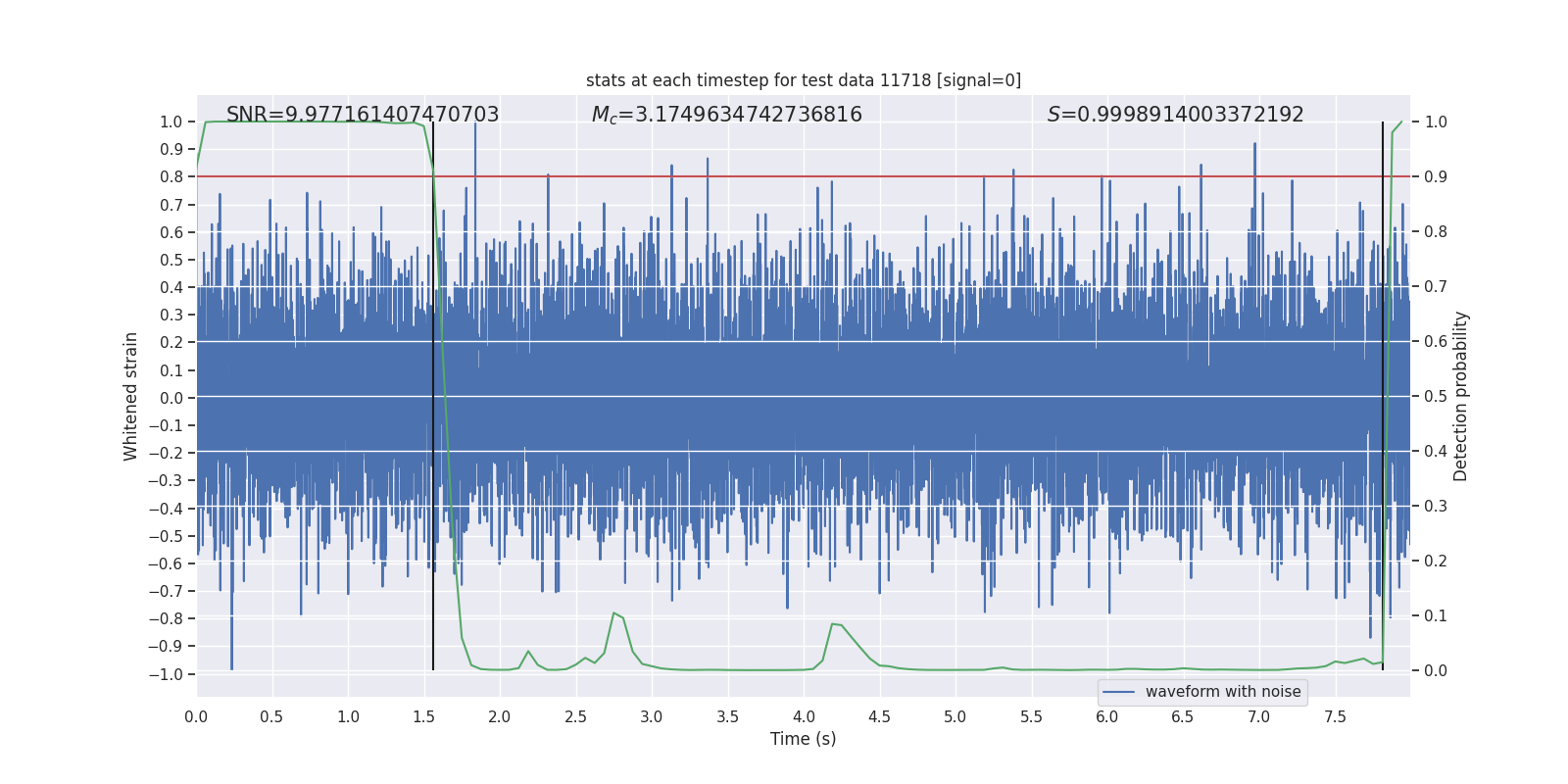The image size is (1568, 784).
Task: Click the SNR value annotation text
Action: tap(363, 115)
